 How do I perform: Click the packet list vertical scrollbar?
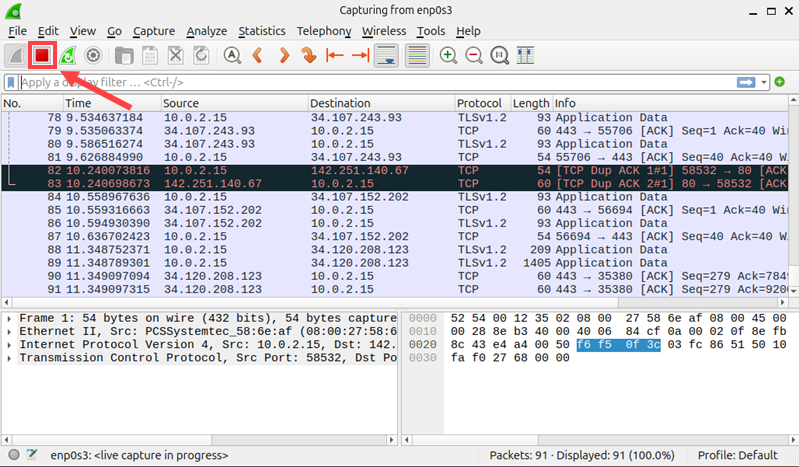(793, 196)
